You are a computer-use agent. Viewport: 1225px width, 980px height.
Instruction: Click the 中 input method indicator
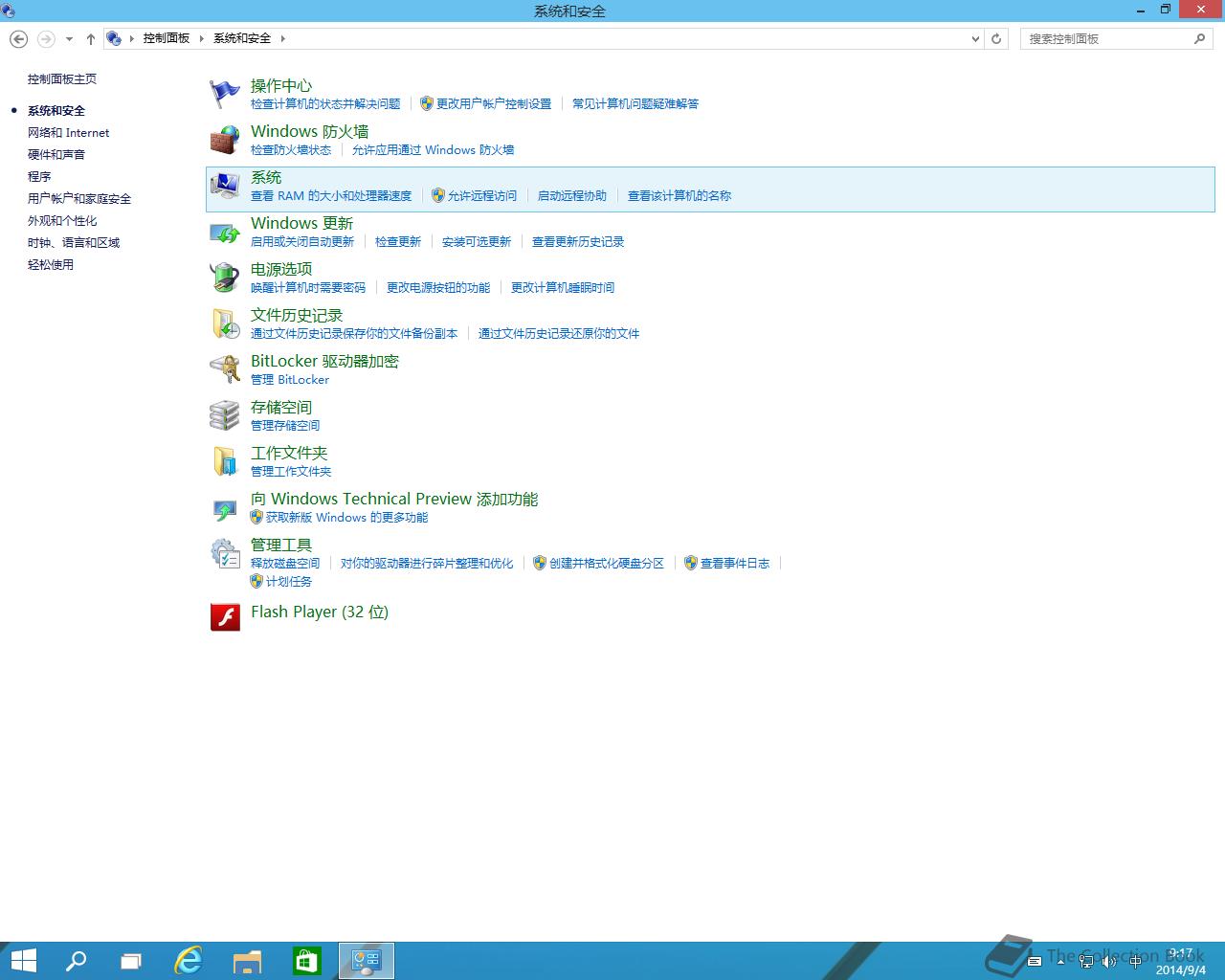coord(1135,961)
